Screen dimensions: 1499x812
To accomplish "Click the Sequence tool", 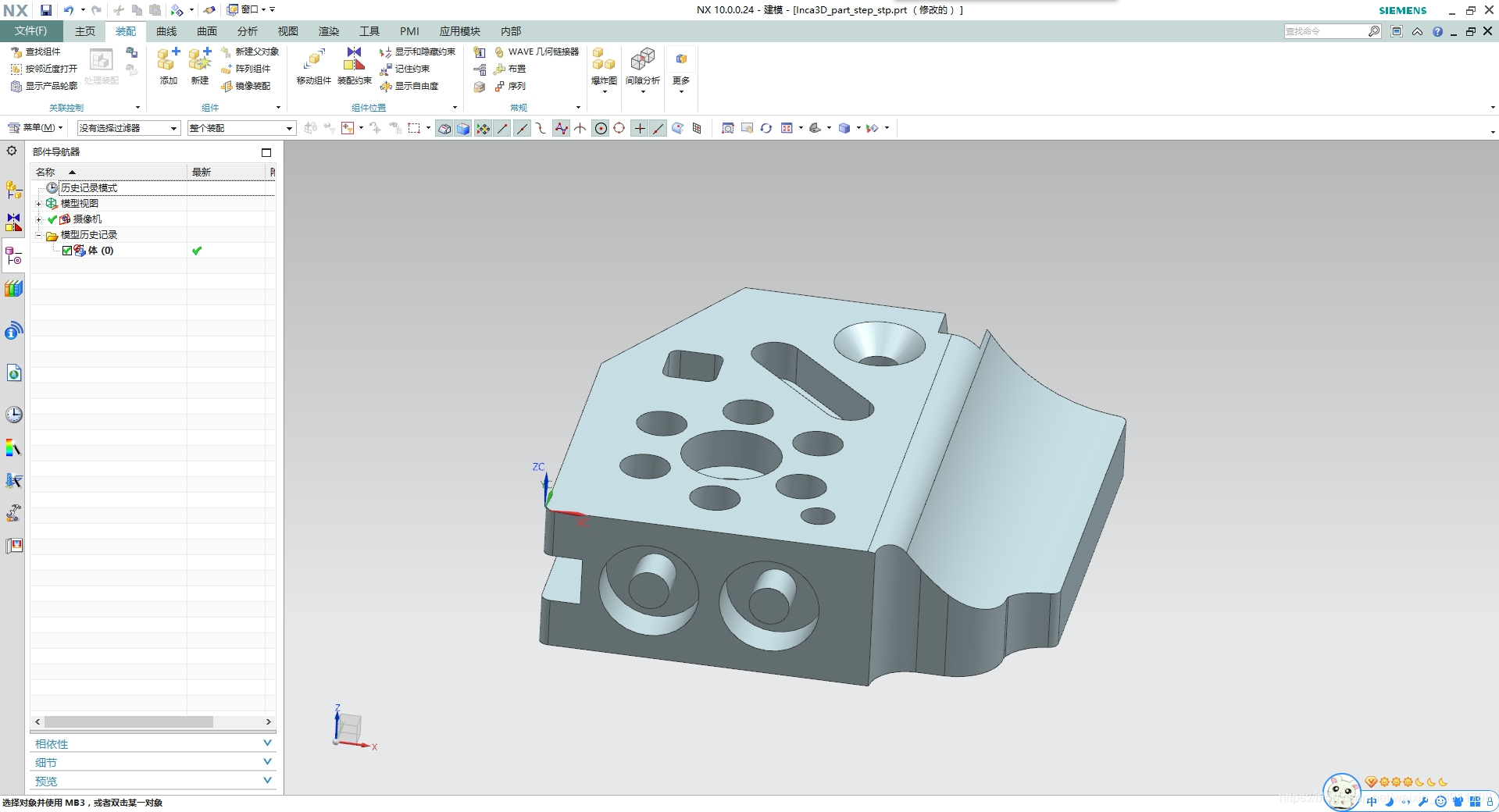I will pos(509,86).
